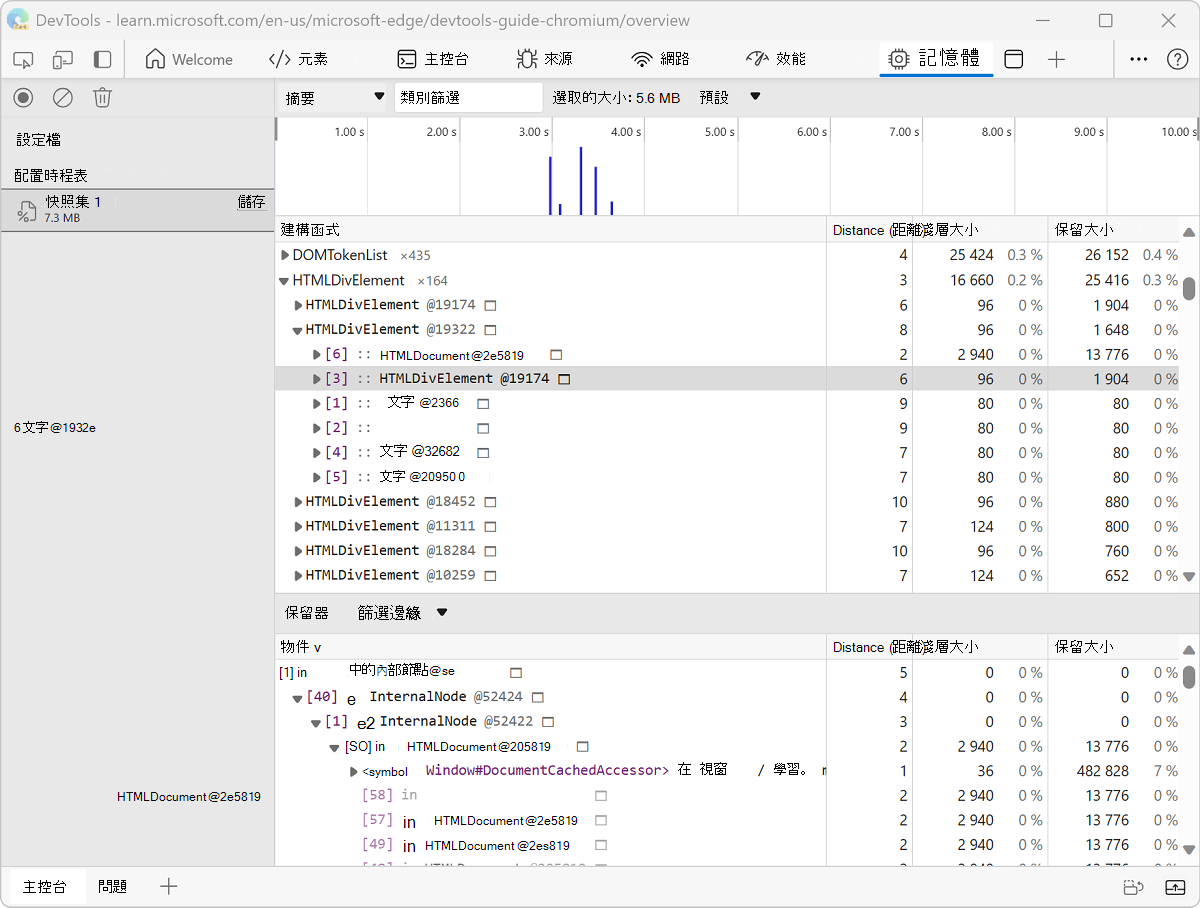Collapse HTMLDivElement @19322 row

coord(298,330)
